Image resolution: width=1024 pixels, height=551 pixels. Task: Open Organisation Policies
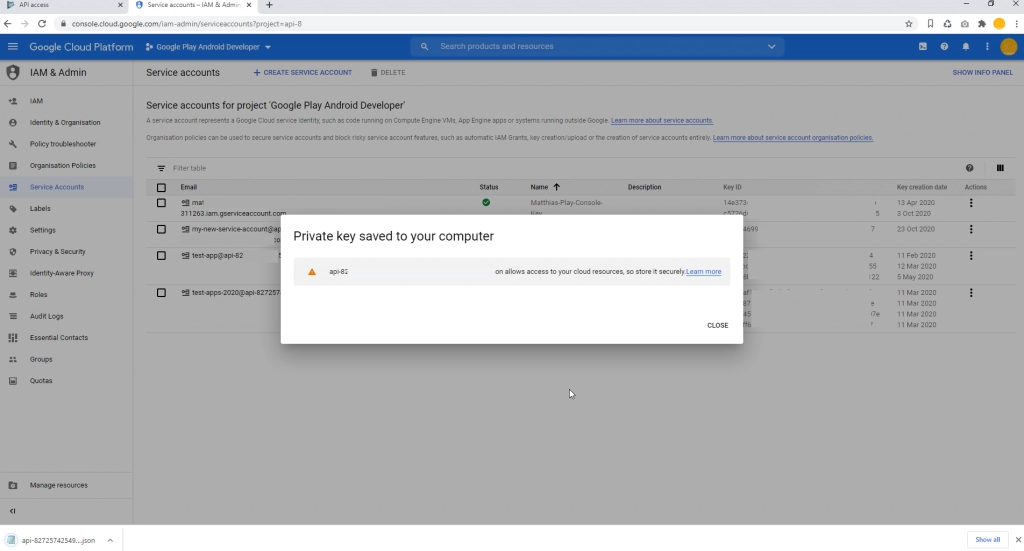63,166
